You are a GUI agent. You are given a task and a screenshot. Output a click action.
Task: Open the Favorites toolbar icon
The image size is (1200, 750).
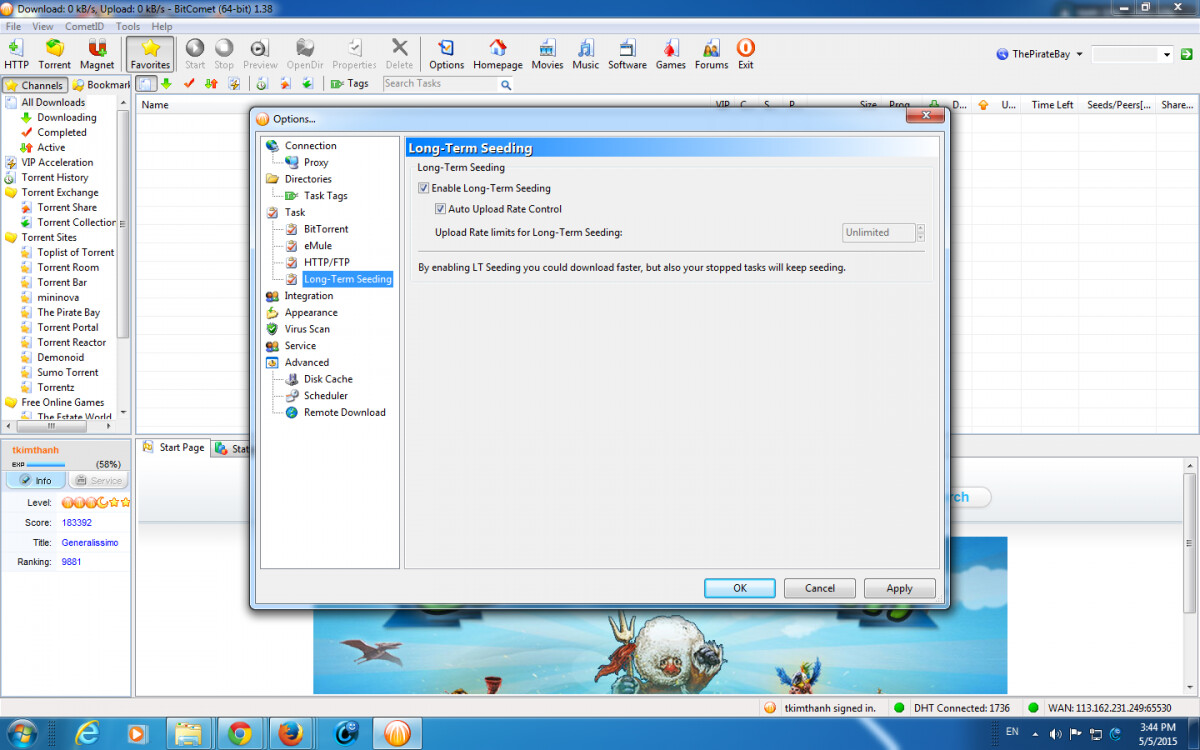150,54
